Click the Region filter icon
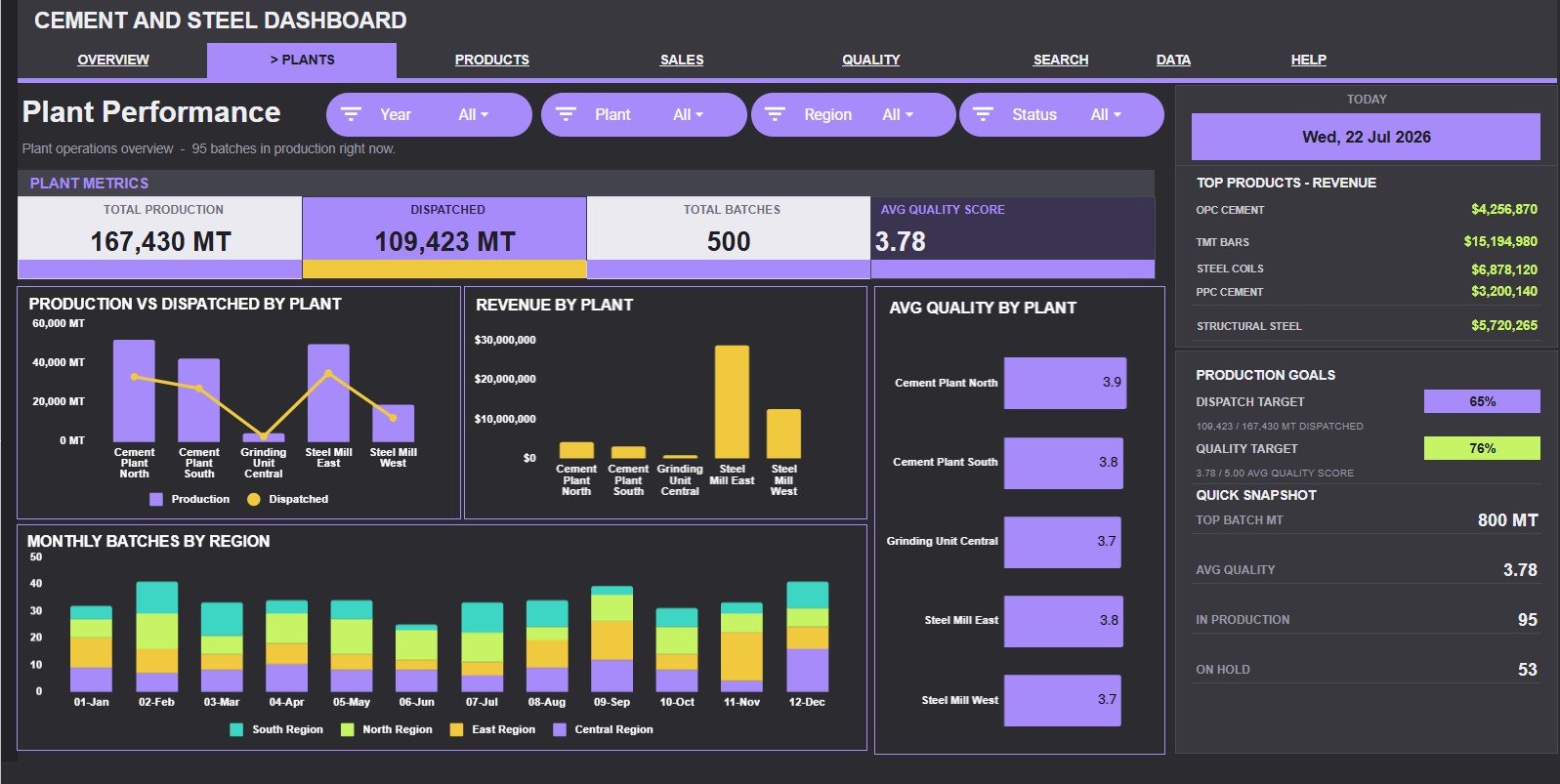 775,114
